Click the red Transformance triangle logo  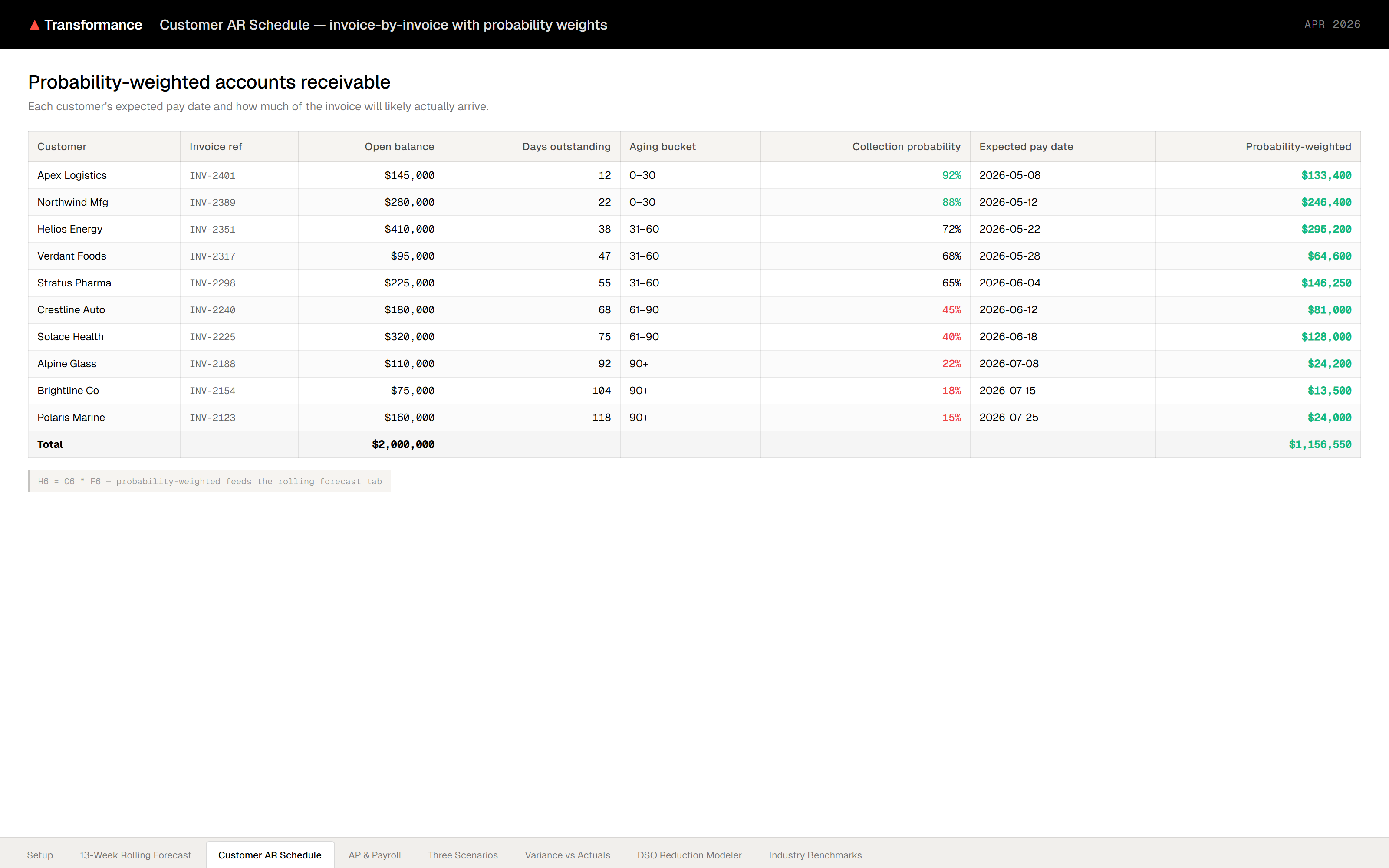click(x=35, y=24)
